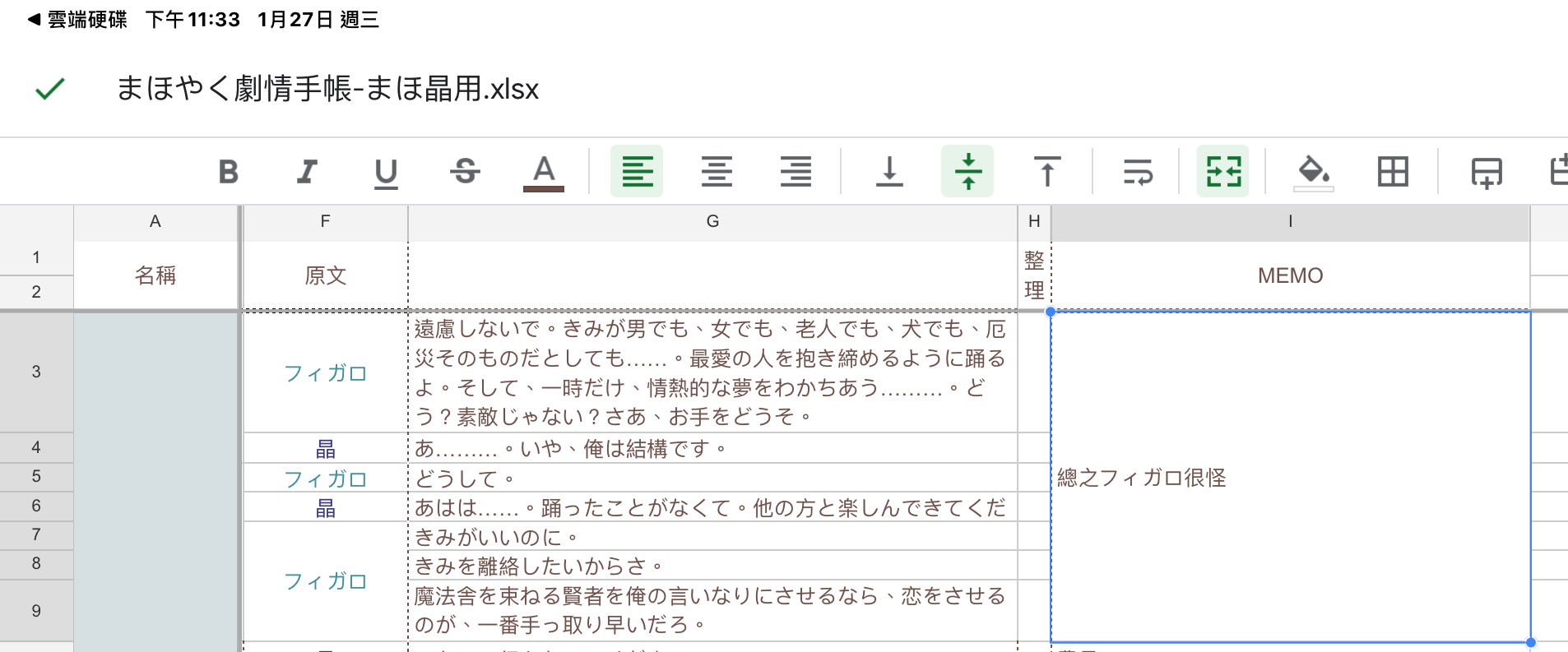
Task: Open cell borders options
Action: [1393, 172]
